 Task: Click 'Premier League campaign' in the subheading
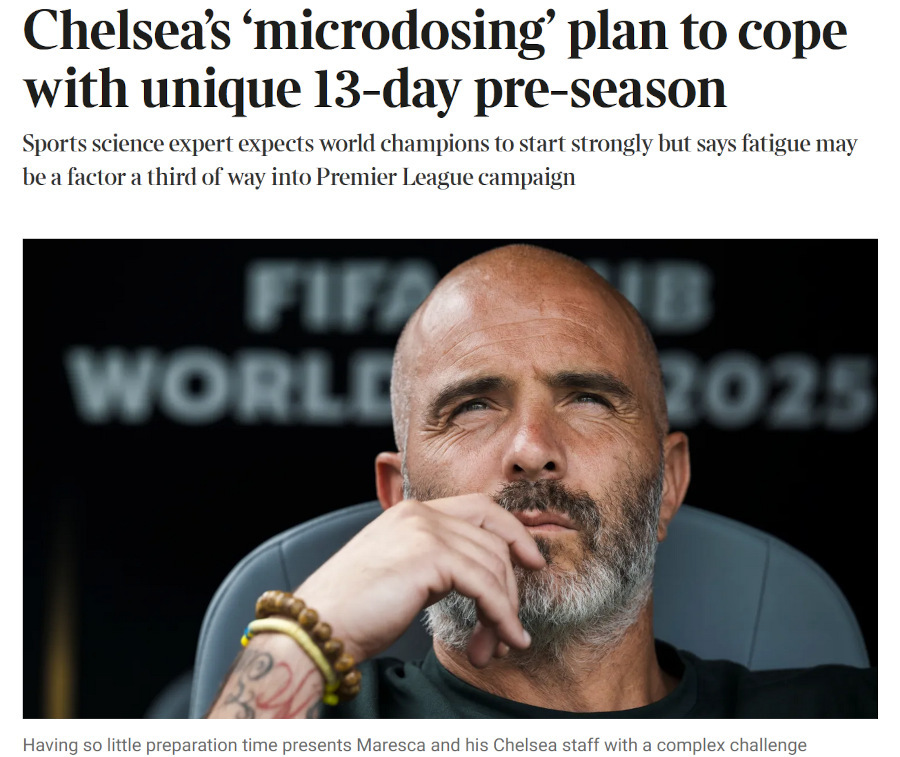click(x=445, y=177)
